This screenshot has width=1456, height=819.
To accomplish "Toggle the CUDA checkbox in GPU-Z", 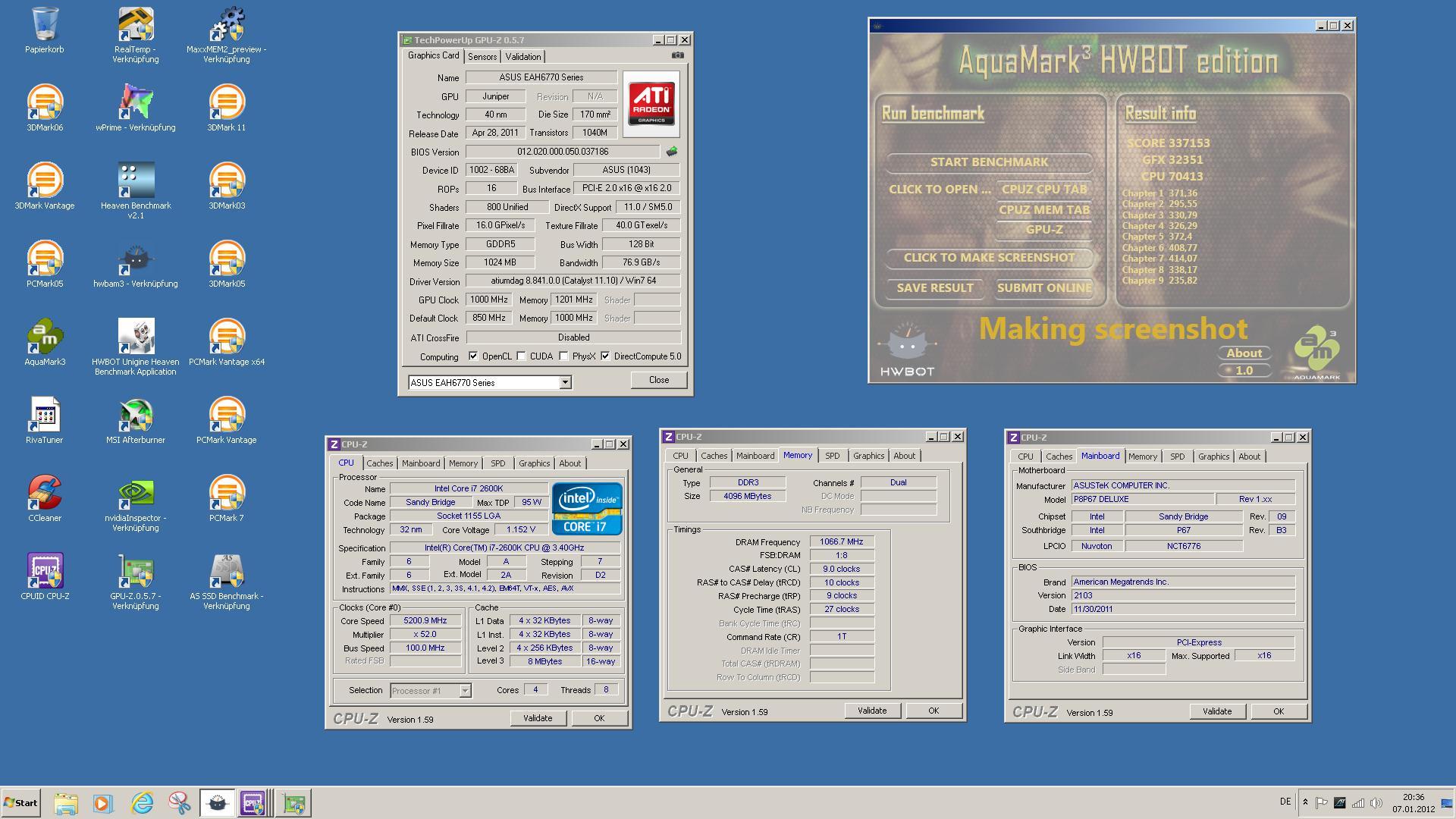I will pyautogui.click(x=521, y=356).
